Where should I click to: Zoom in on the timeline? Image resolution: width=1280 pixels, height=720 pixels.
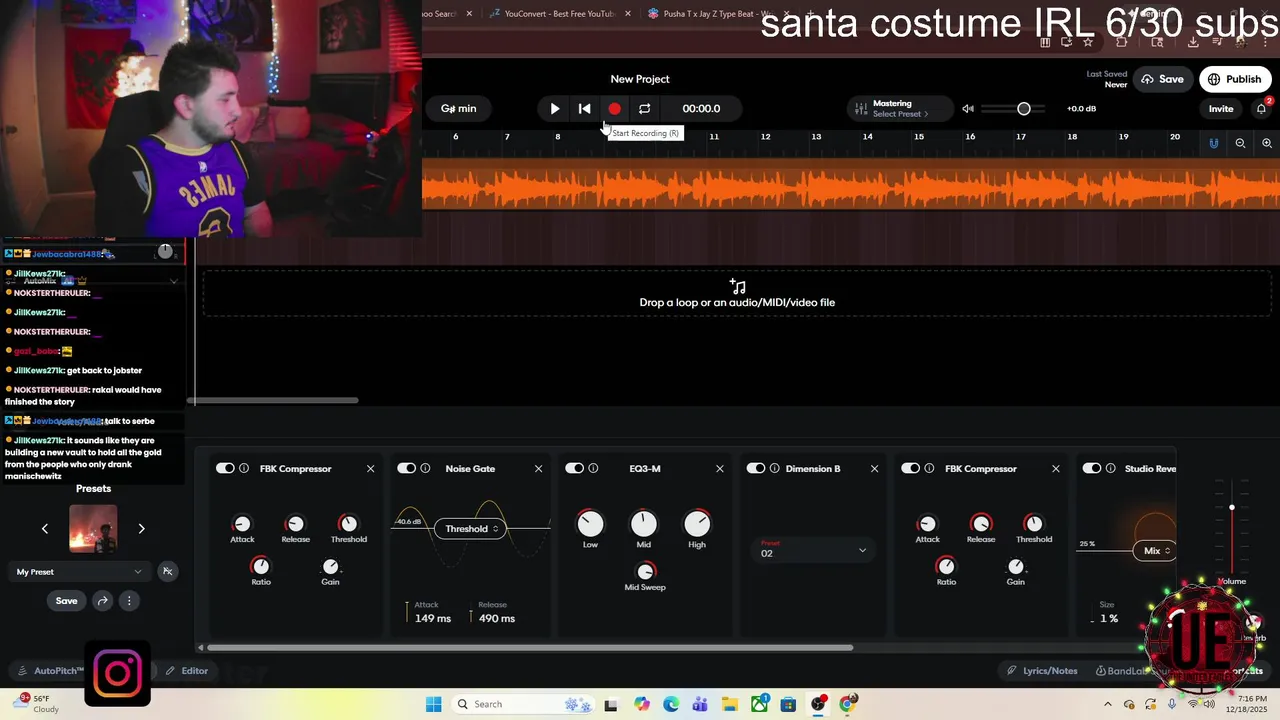tap(1266, 143)
